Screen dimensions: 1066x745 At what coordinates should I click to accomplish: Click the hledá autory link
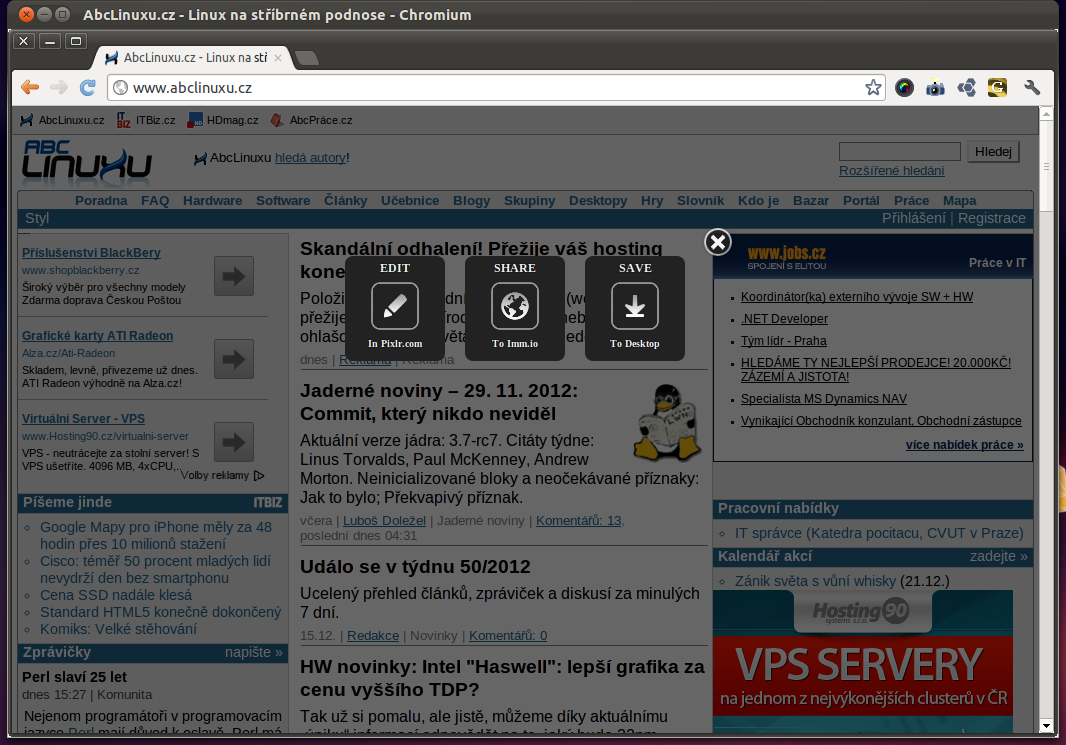[311, 158]
